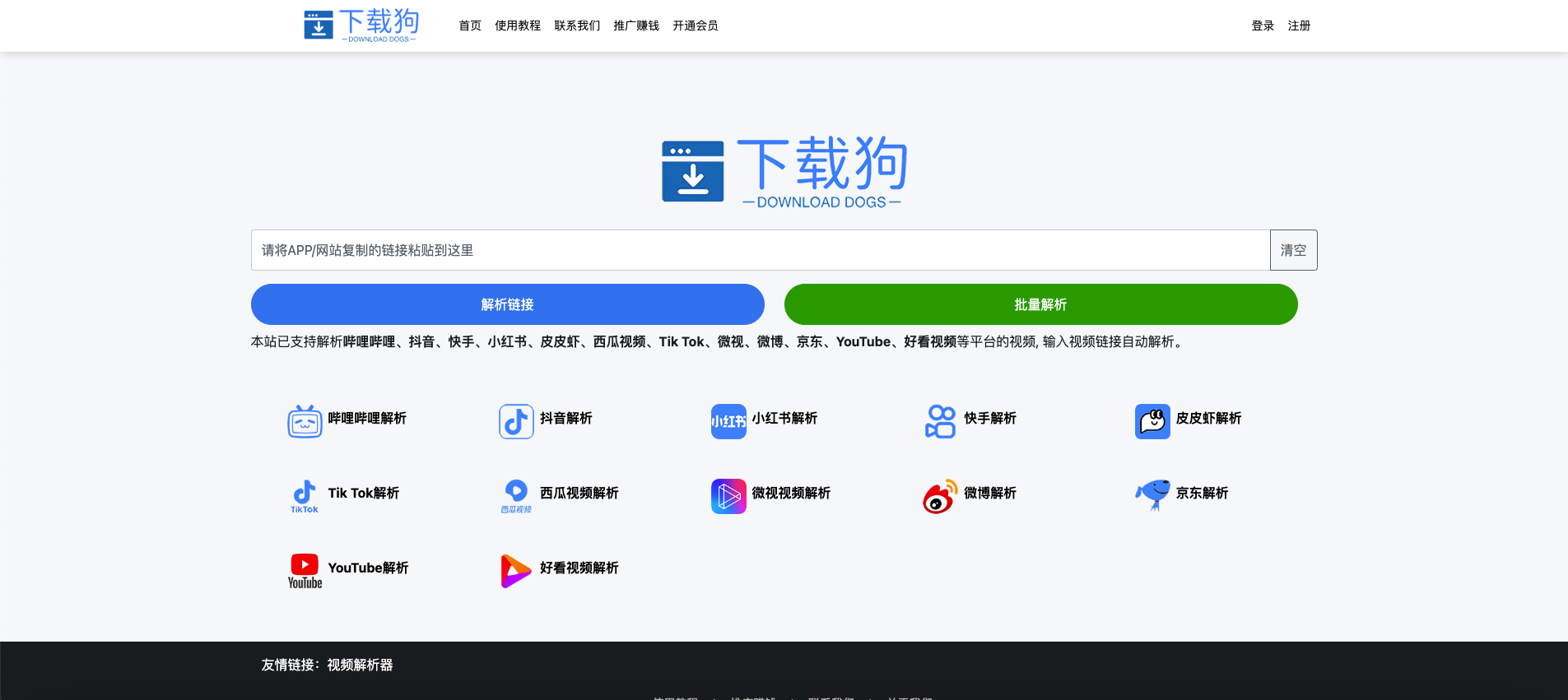
Task: Click the blue 解析链接 button
Action: tap(508, 304)
